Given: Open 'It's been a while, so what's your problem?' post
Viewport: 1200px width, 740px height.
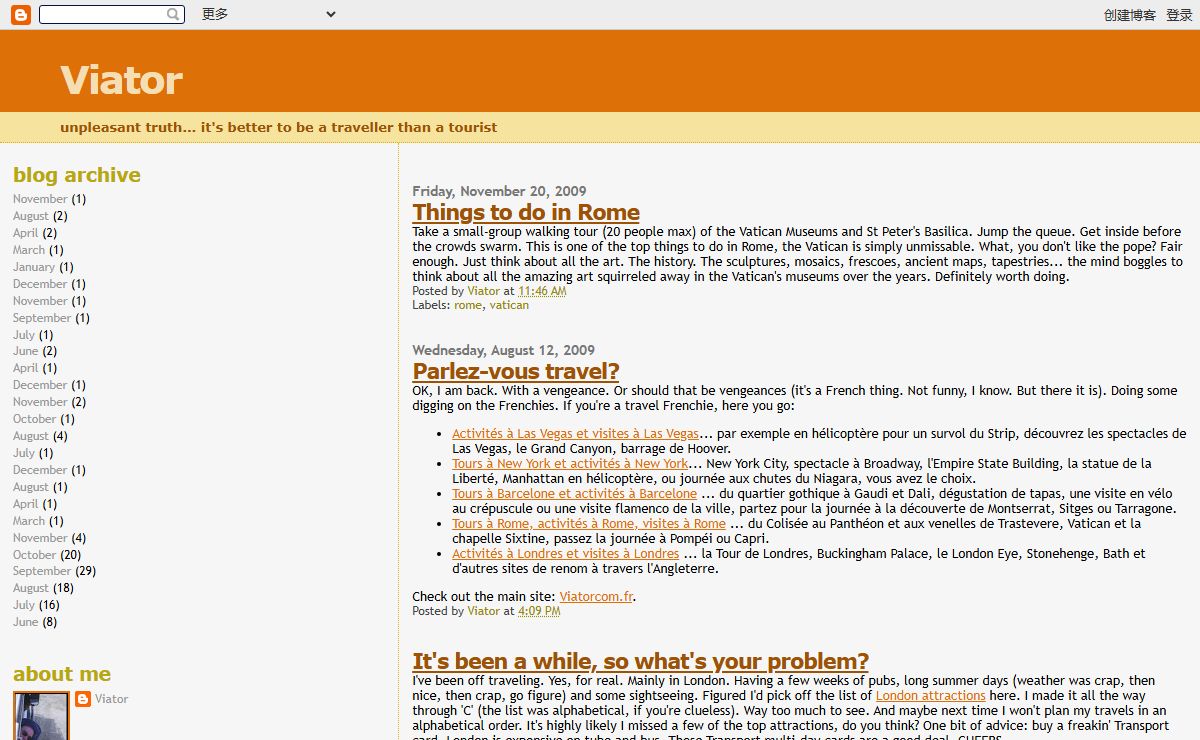Looking at the screenshot, I should click(640, 661).
